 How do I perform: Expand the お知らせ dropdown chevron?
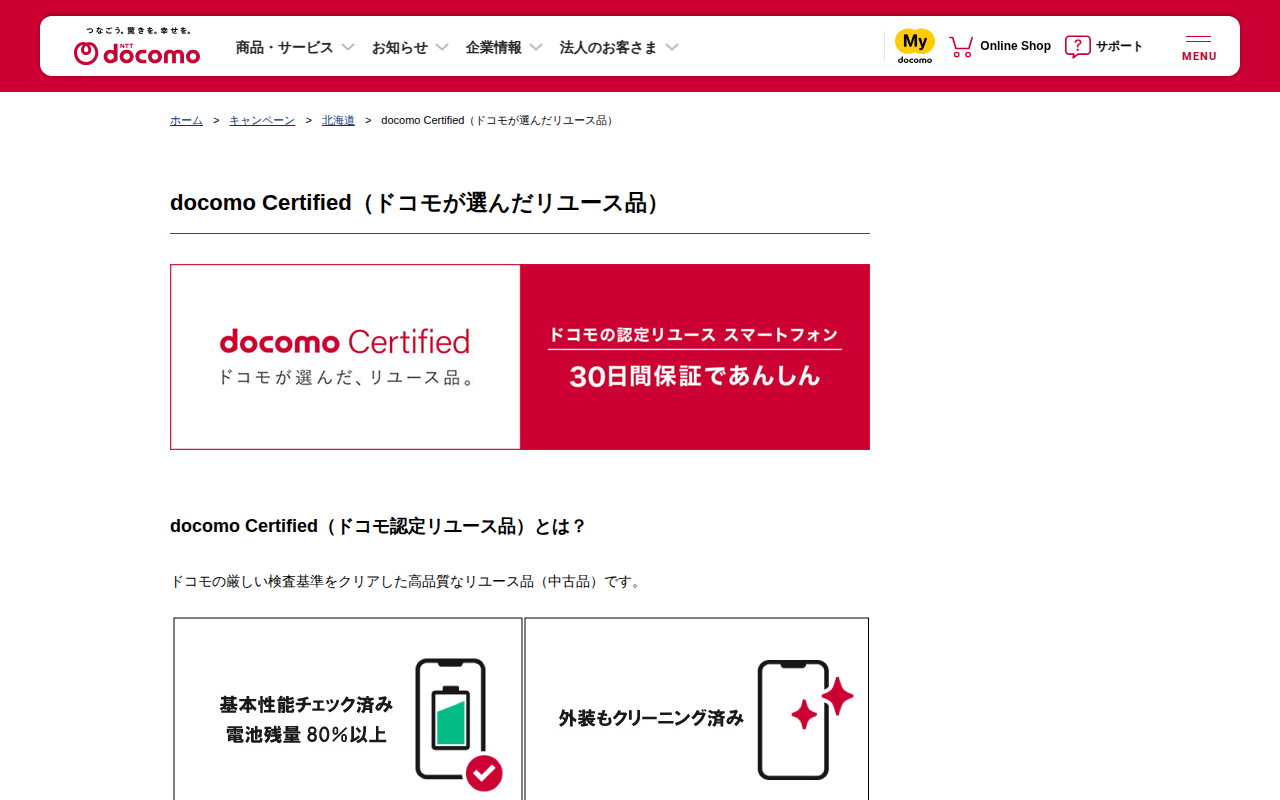pos(442,47)
